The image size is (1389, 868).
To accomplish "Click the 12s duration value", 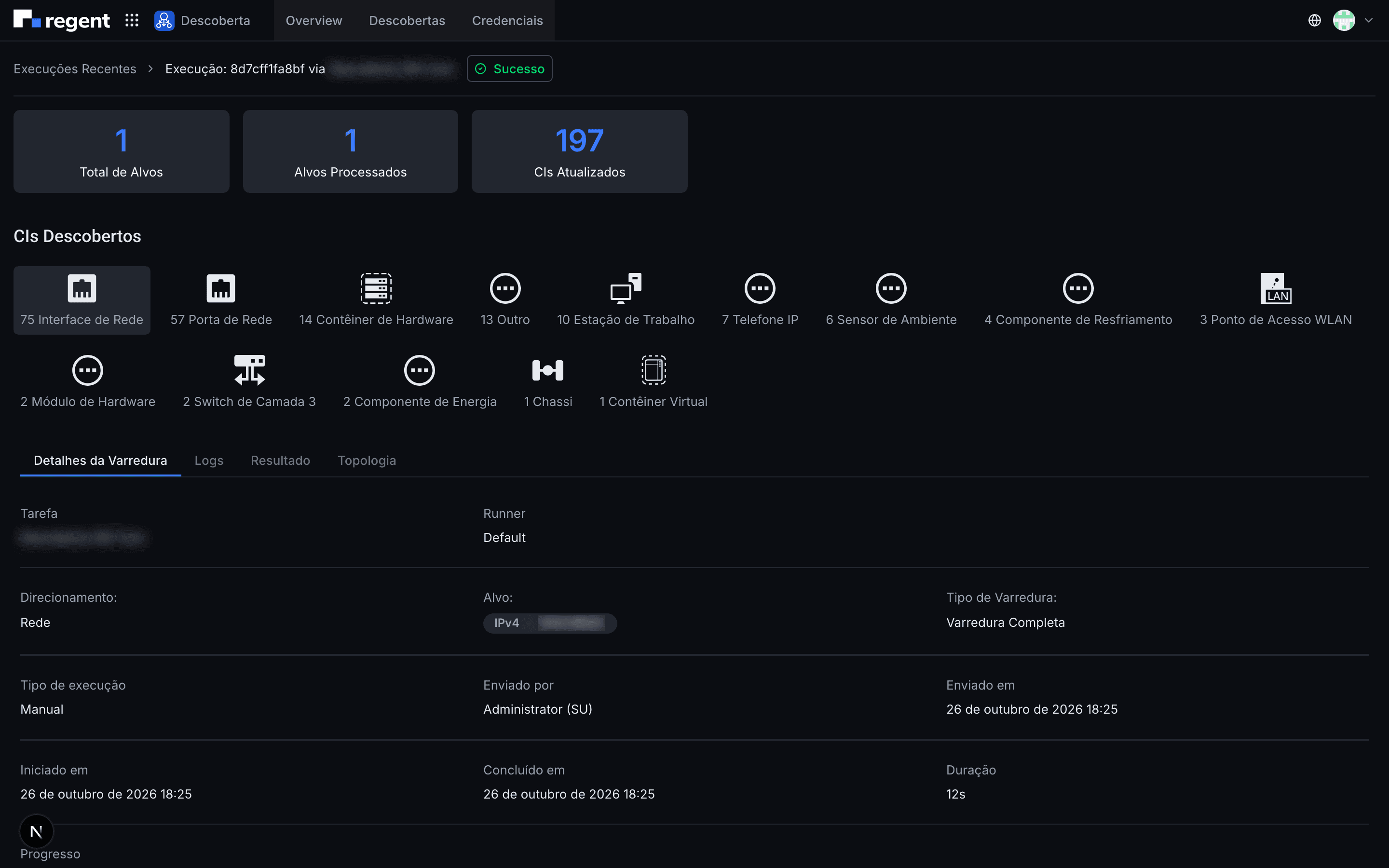I will tap(955, 794).
